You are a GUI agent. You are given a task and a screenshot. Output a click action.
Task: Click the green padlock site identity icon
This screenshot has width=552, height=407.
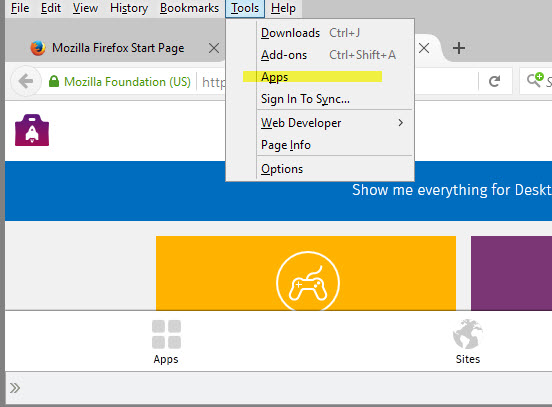54,81
